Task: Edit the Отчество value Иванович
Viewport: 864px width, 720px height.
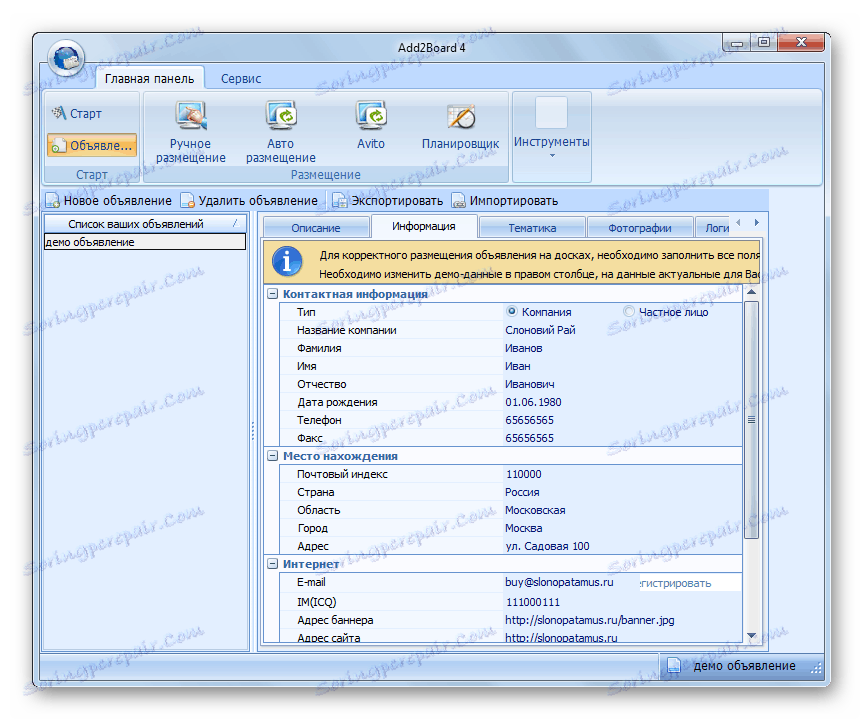Action: [530, 385]
